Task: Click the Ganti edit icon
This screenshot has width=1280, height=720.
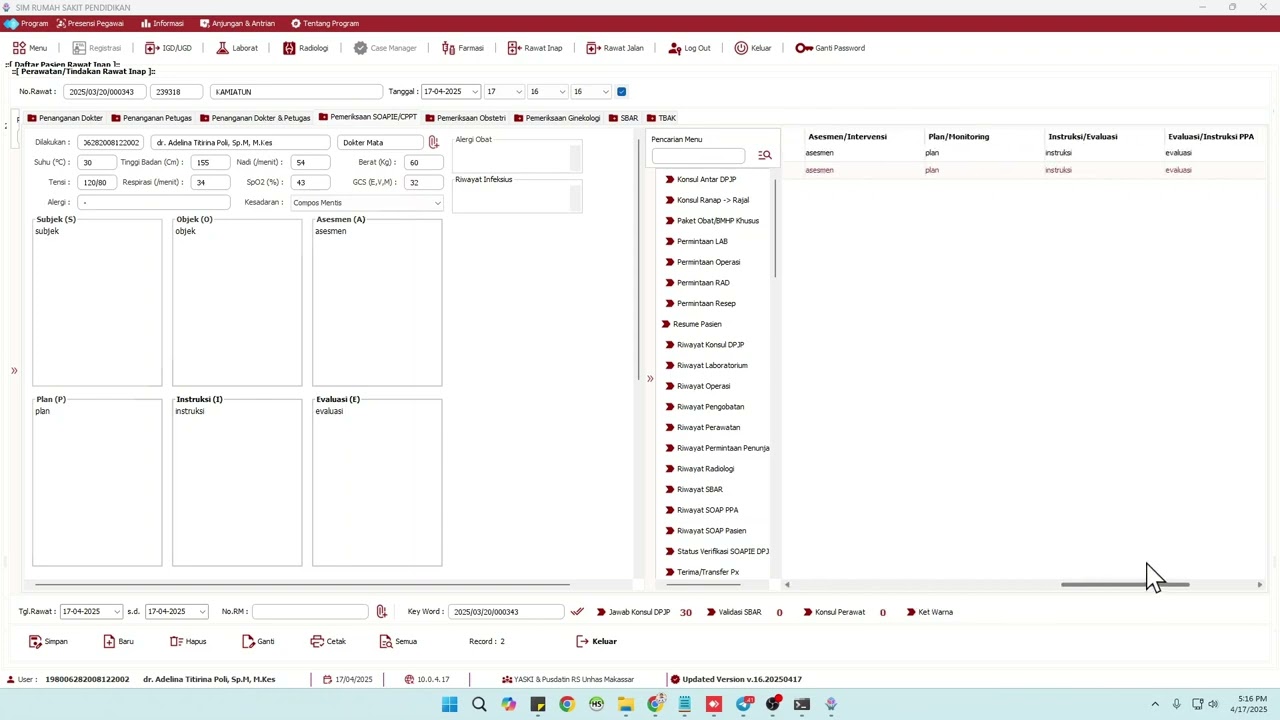Action: 248,641
